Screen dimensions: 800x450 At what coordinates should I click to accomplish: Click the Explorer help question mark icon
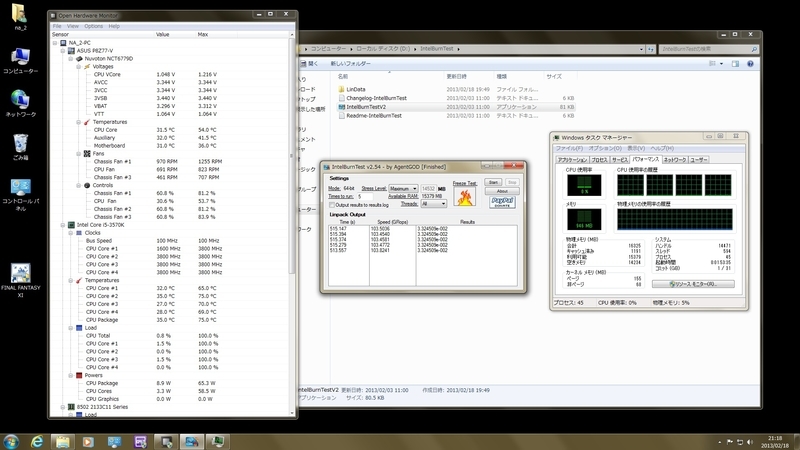[x=750, y=64]
